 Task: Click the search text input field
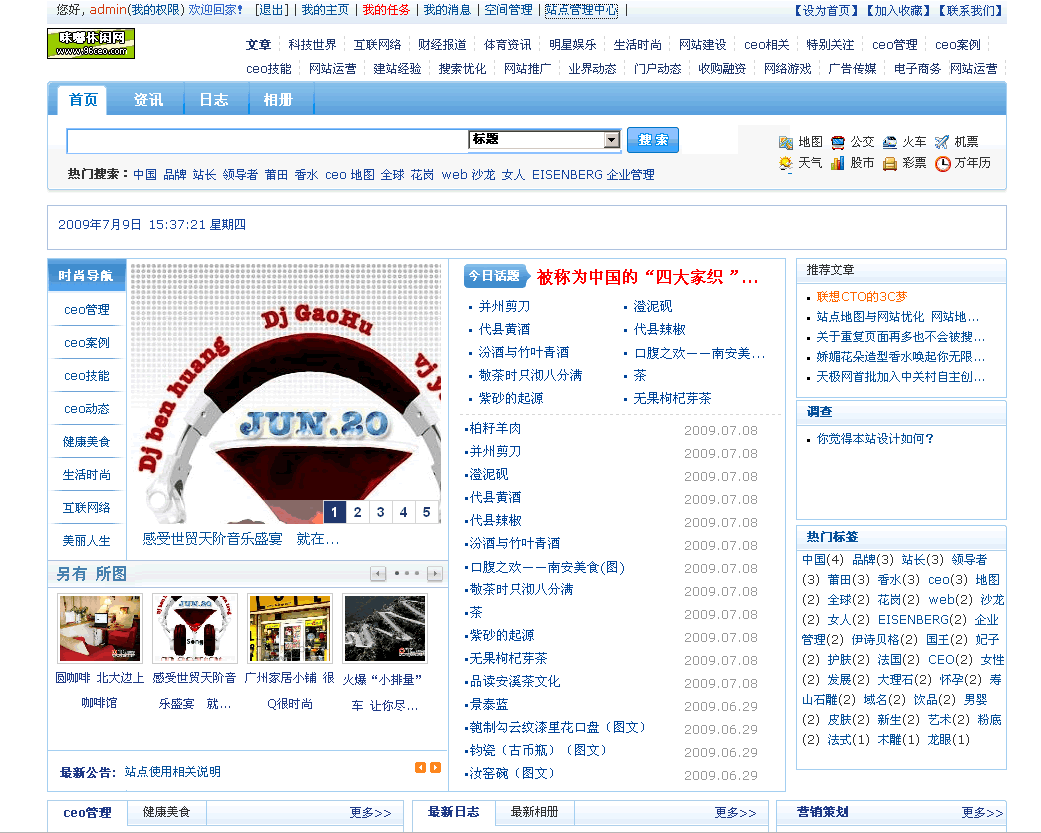tap(268, 141)
